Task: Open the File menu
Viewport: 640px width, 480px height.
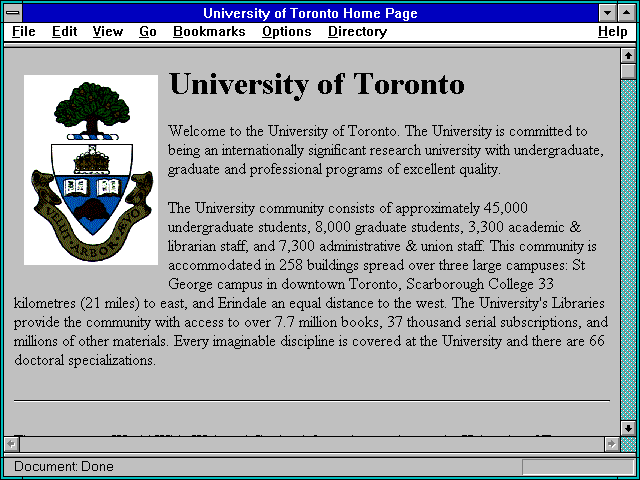Action: (x=24, y=32)
